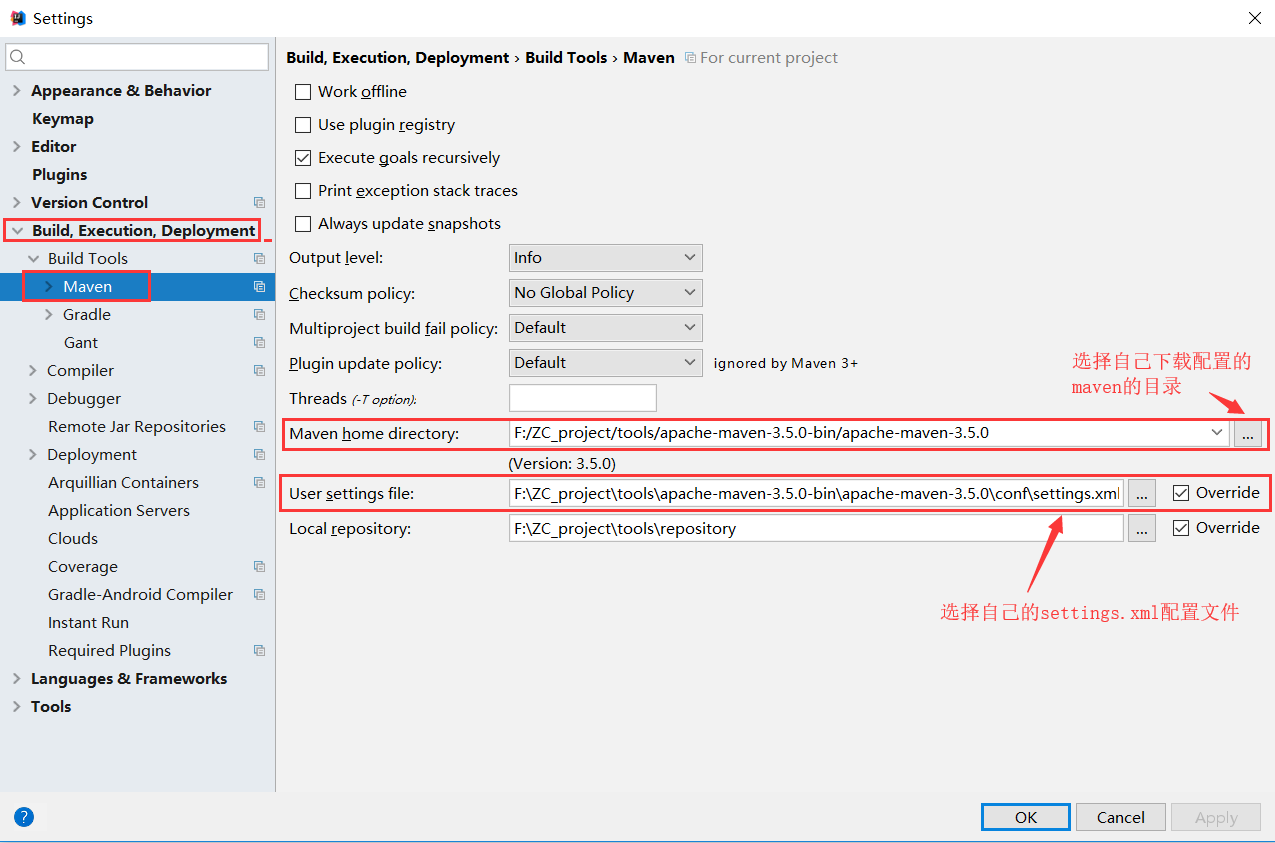The image size is (1275, 843).
Task: Toggle Override for Local repository
Action: coord(1181,527)
